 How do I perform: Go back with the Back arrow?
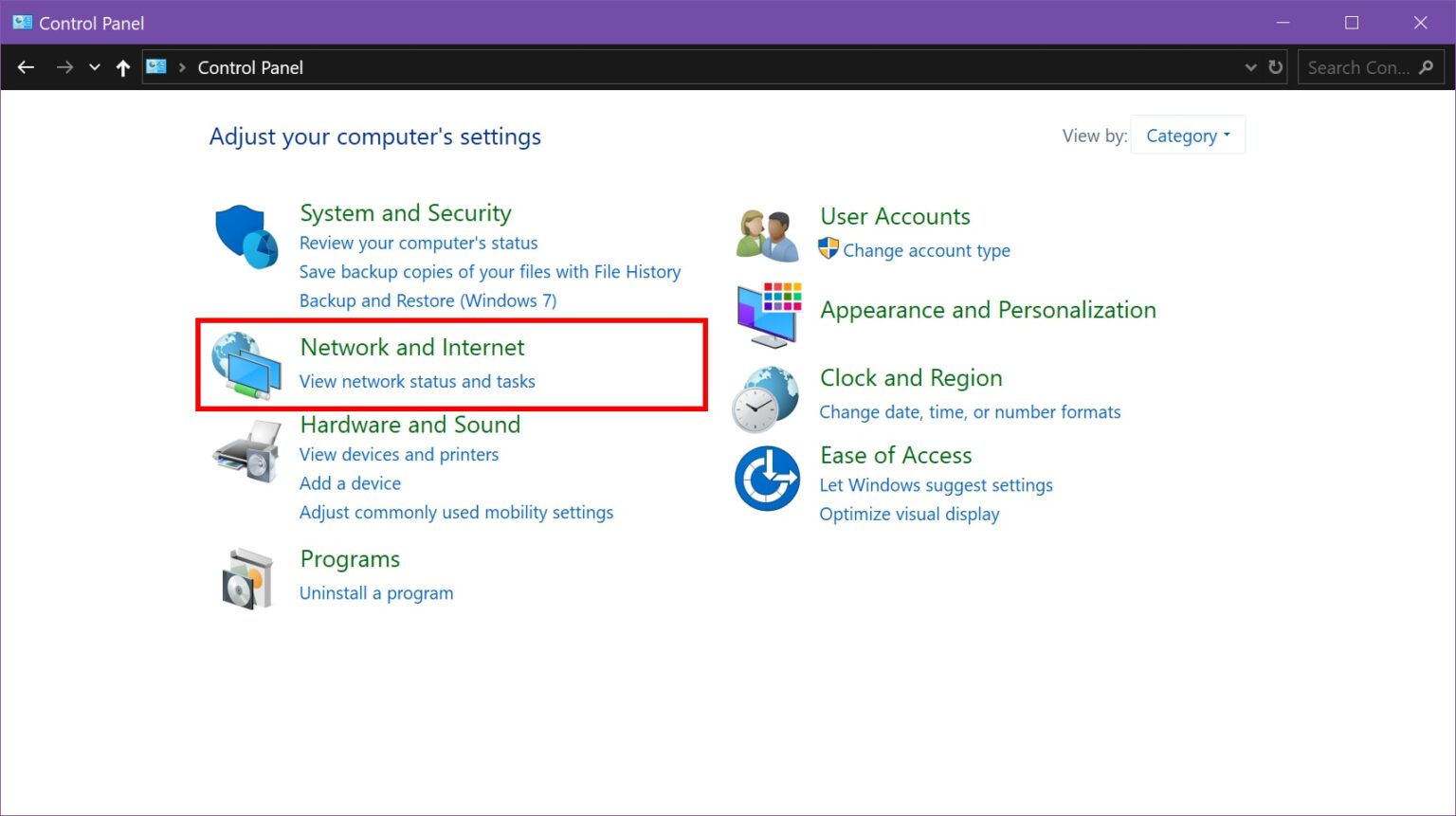26,67
